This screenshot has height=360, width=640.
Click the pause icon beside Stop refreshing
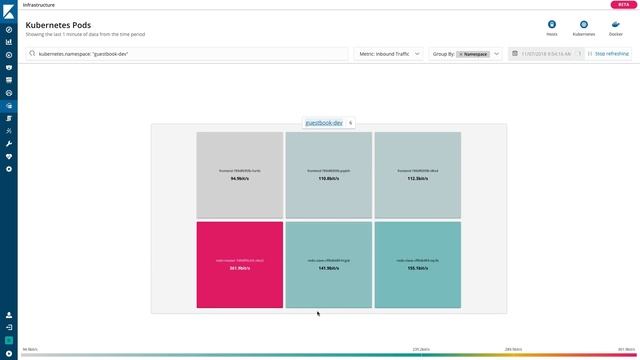(x=590, y=53)
